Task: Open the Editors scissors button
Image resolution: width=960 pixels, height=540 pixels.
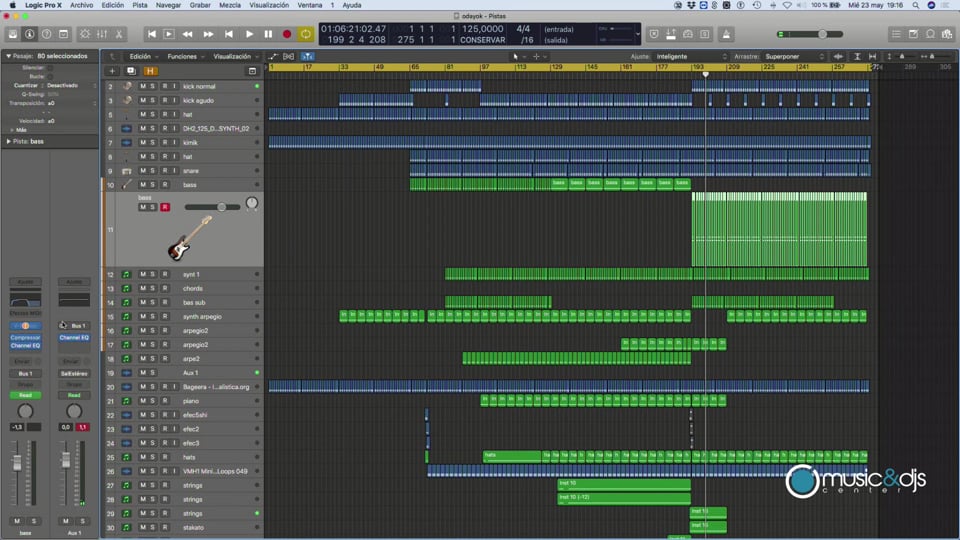Action: point(119,34)
